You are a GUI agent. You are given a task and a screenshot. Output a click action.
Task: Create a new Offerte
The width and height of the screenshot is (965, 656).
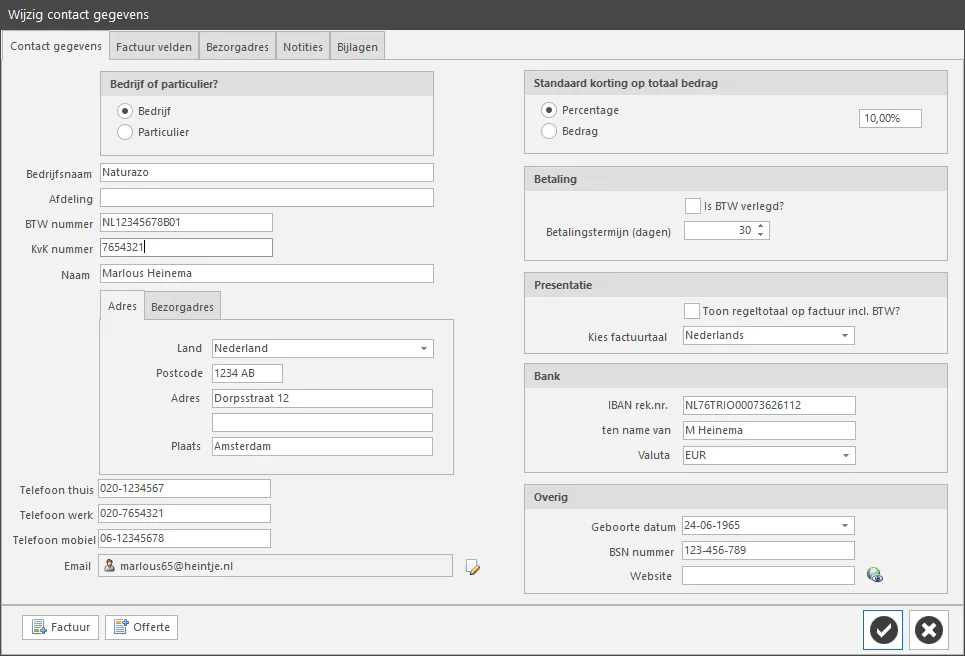(x=142, y=627)
